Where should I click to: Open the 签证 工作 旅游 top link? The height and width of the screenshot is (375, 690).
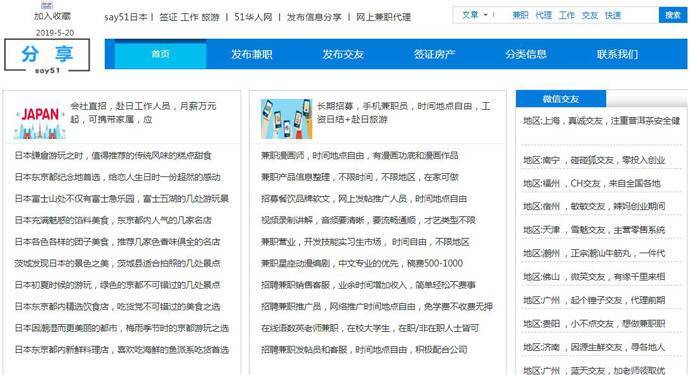[189, 17]
